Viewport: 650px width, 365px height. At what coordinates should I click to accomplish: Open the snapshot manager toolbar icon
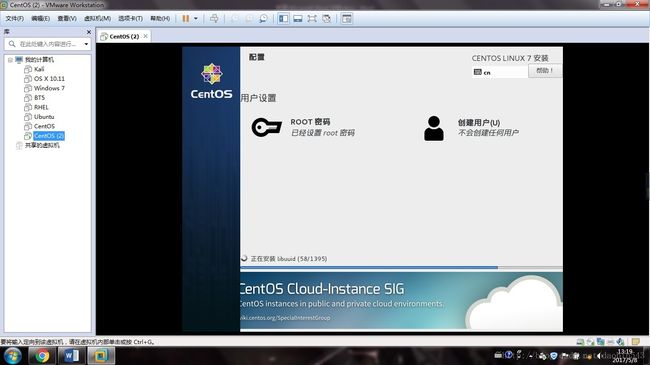click(263, 19)
